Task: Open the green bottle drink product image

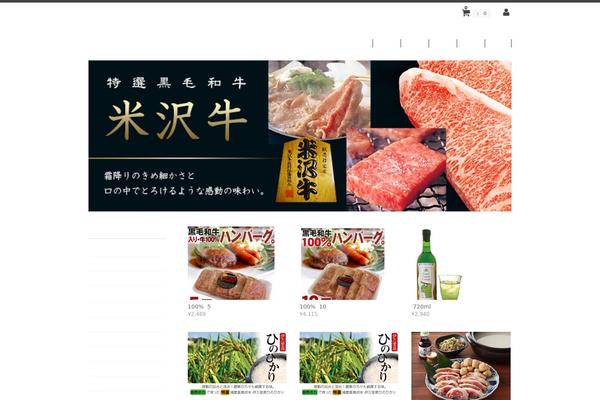Action: 439,264
